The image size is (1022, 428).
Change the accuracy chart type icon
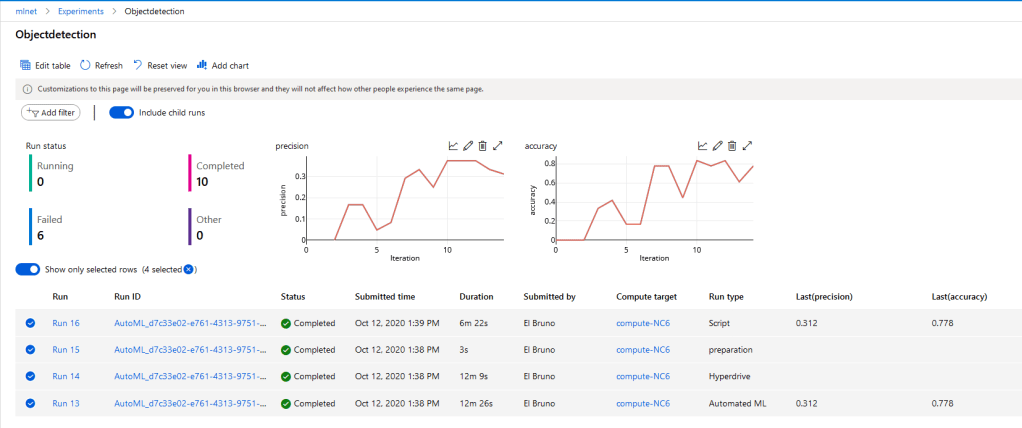tap(702, 146)
